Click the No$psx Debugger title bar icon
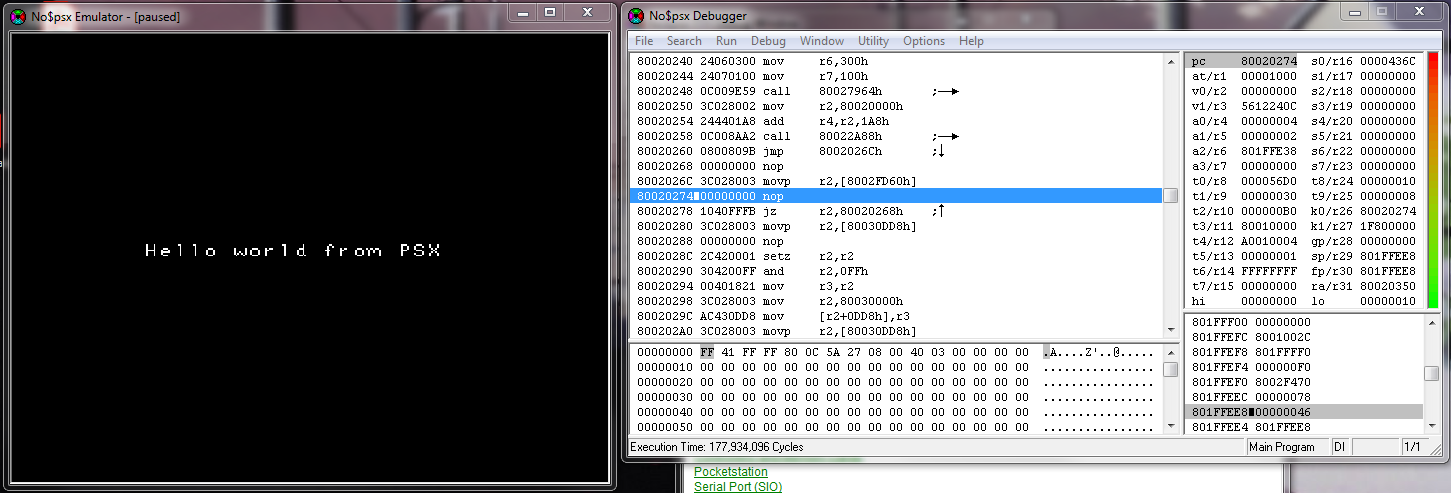This screenshot has height=493, width=1451. (636, 15)
